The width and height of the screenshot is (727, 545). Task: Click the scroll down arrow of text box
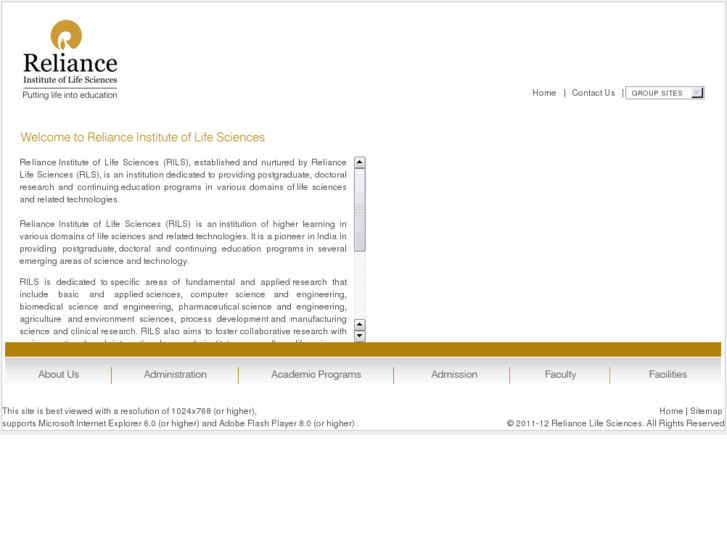click(360, 335)
